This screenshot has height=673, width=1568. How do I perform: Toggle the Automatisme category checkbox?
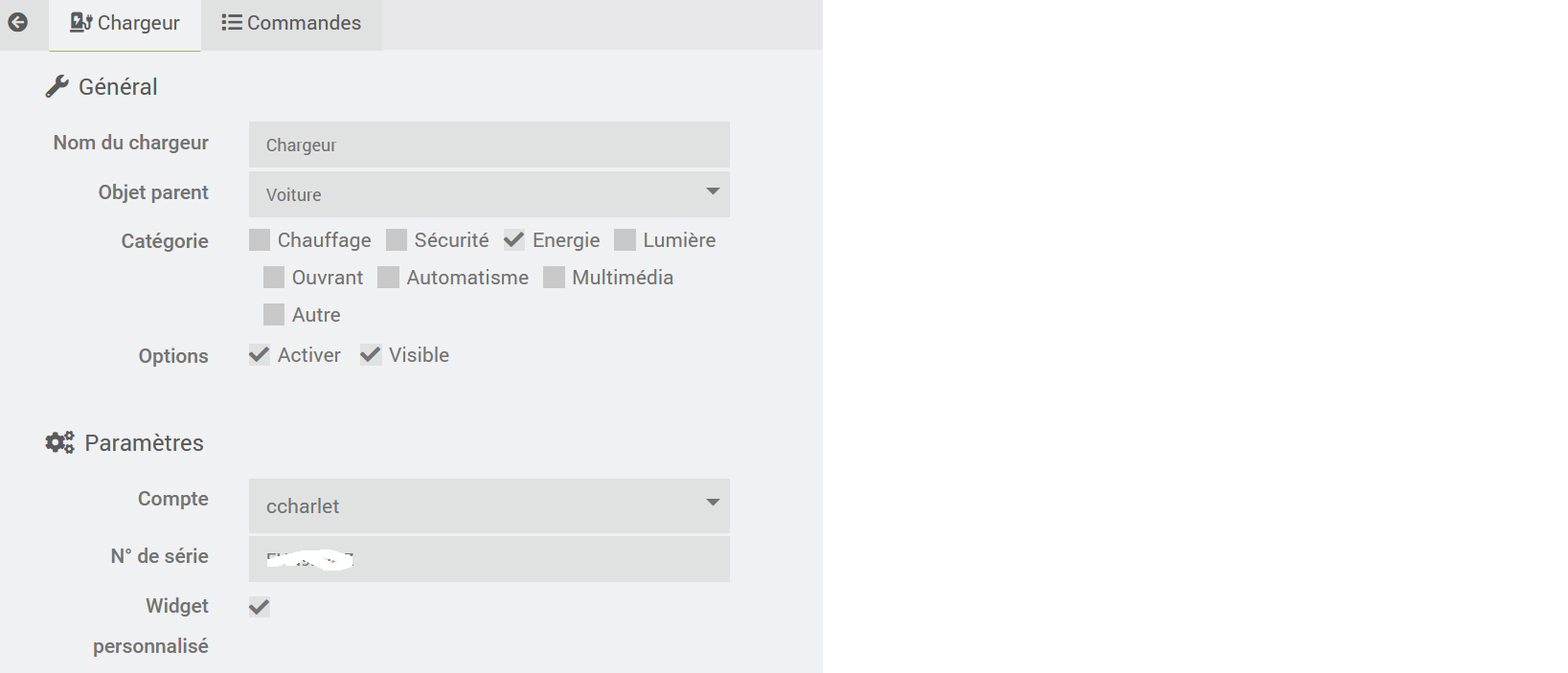tap(388, 278)
